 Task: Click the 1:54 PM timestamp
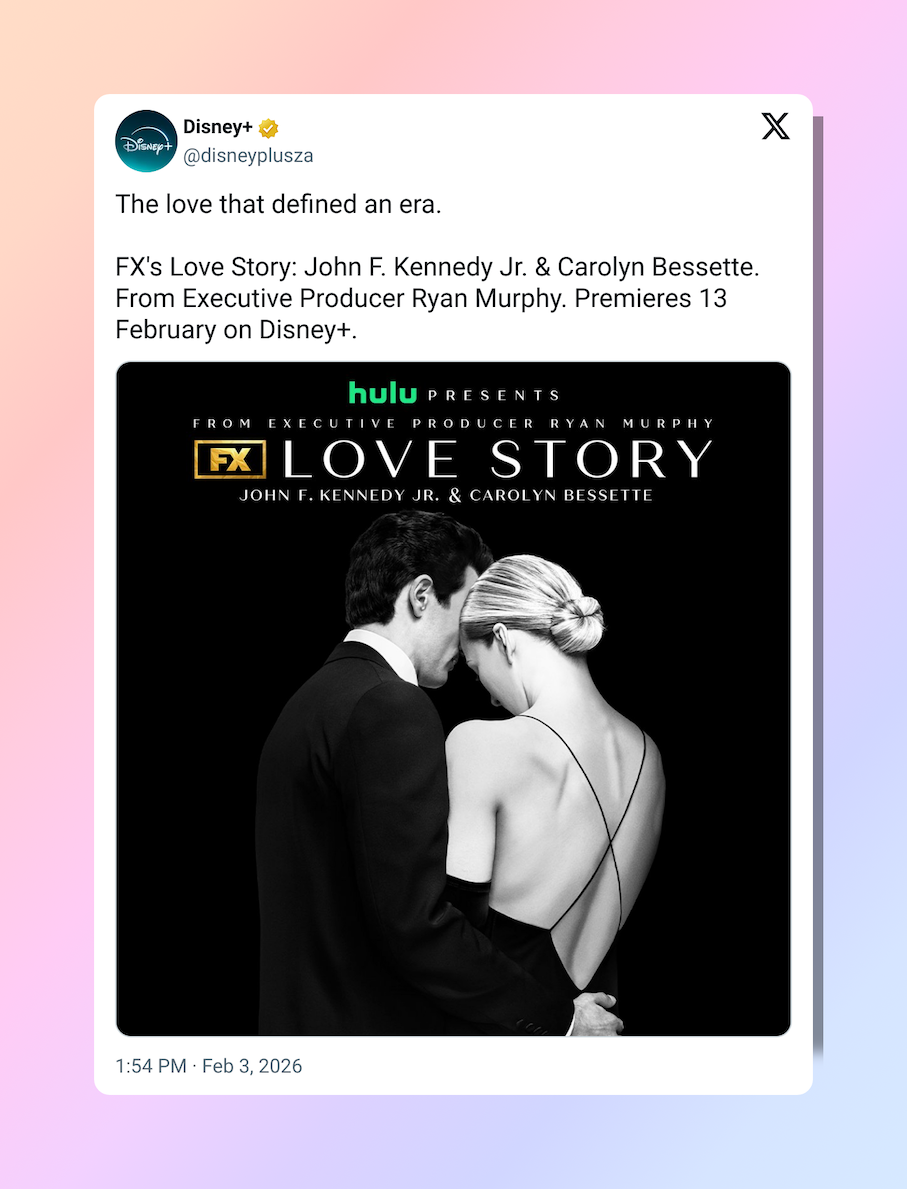[x=151, y=1066]
